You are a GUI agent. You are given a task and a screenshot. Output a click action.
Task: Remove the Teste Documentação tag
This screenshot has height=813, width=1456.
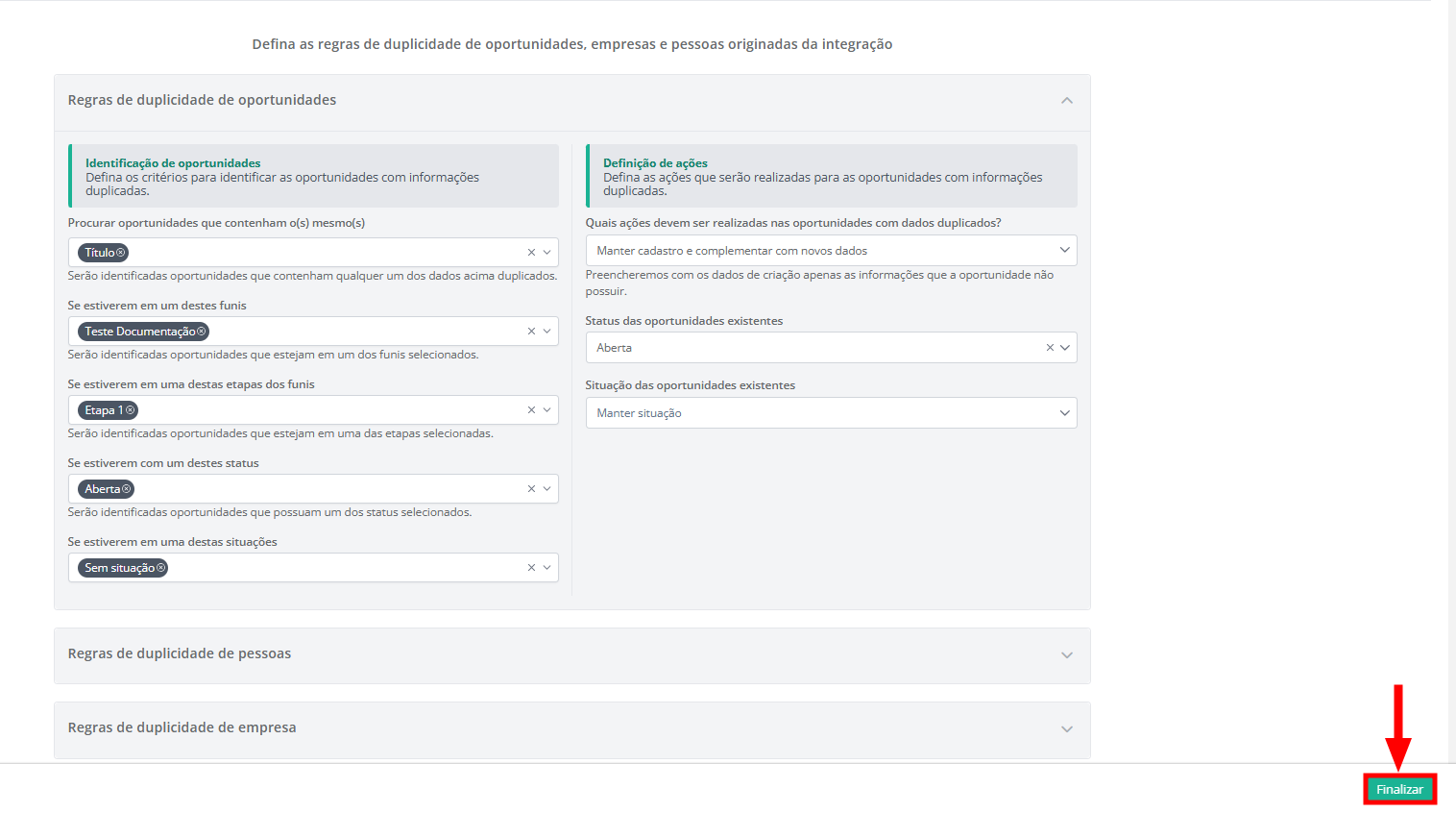(202, 332)
